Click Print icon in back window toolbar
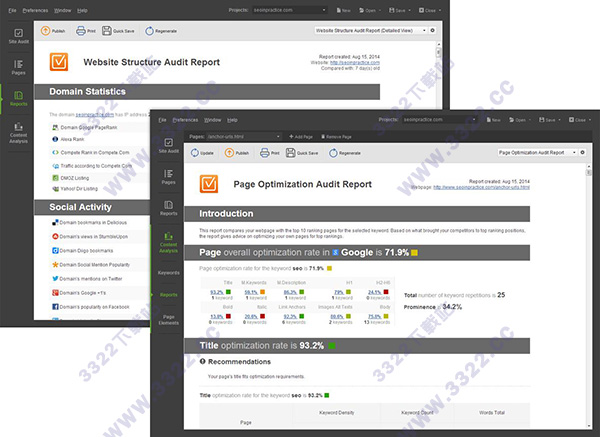600x437 pixels. [x=86, y=31]
